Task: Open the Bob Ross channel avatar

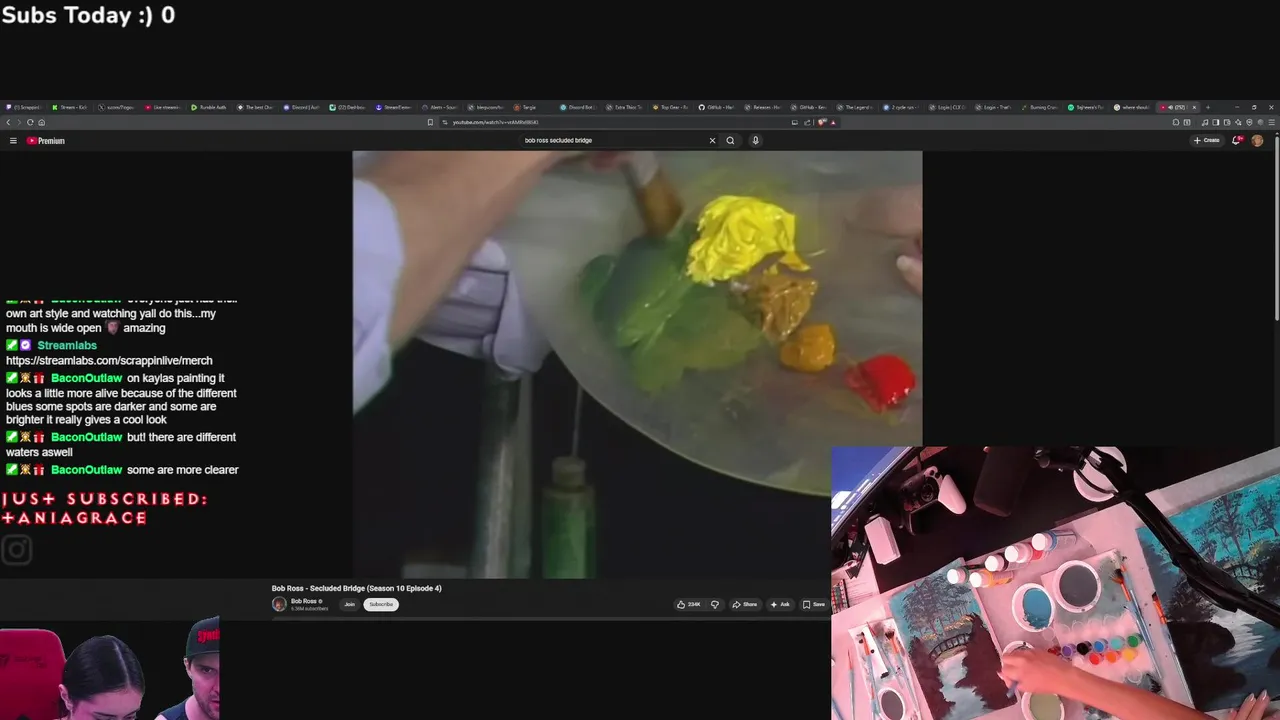Action: [279, 604]
